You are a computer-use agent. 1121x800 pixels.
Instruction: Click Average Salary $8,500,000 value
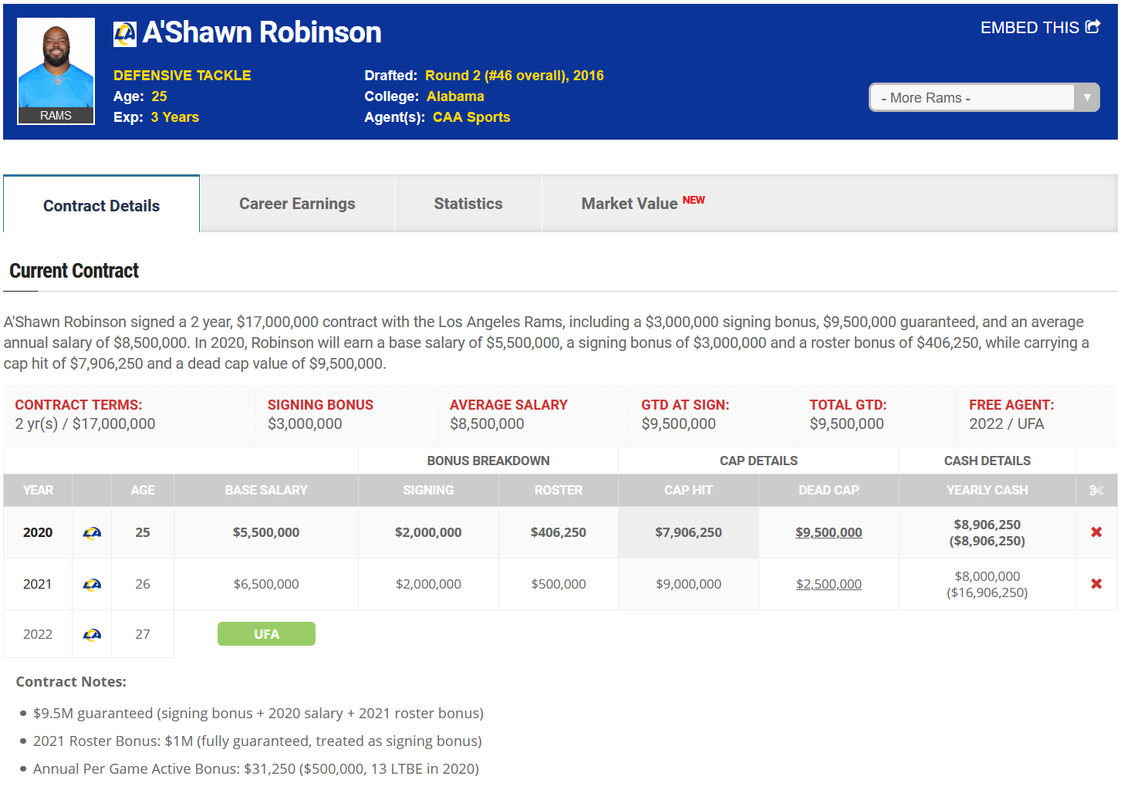point(487,424)
